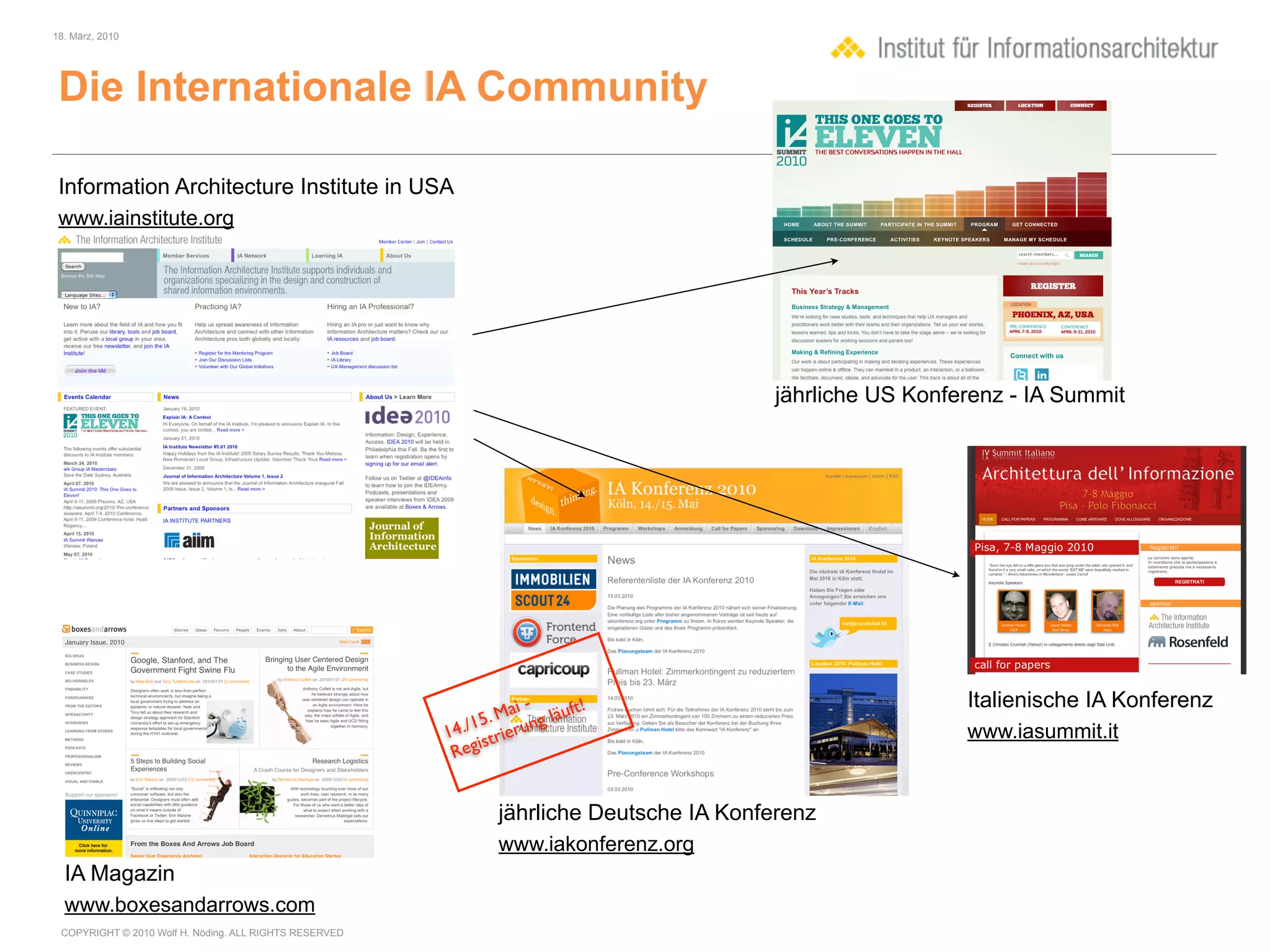Click the orange Search button on Boxes and Arrows

[x=362, y=630]
